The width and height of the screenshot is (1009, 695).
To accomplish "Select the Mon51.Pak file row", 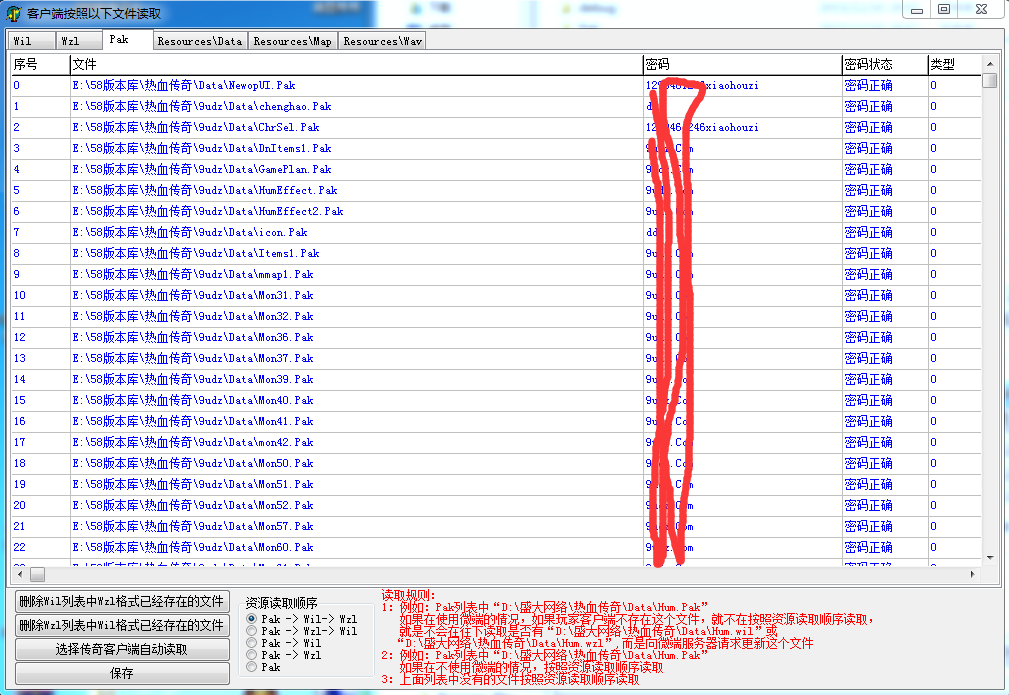I will [495, 485].
